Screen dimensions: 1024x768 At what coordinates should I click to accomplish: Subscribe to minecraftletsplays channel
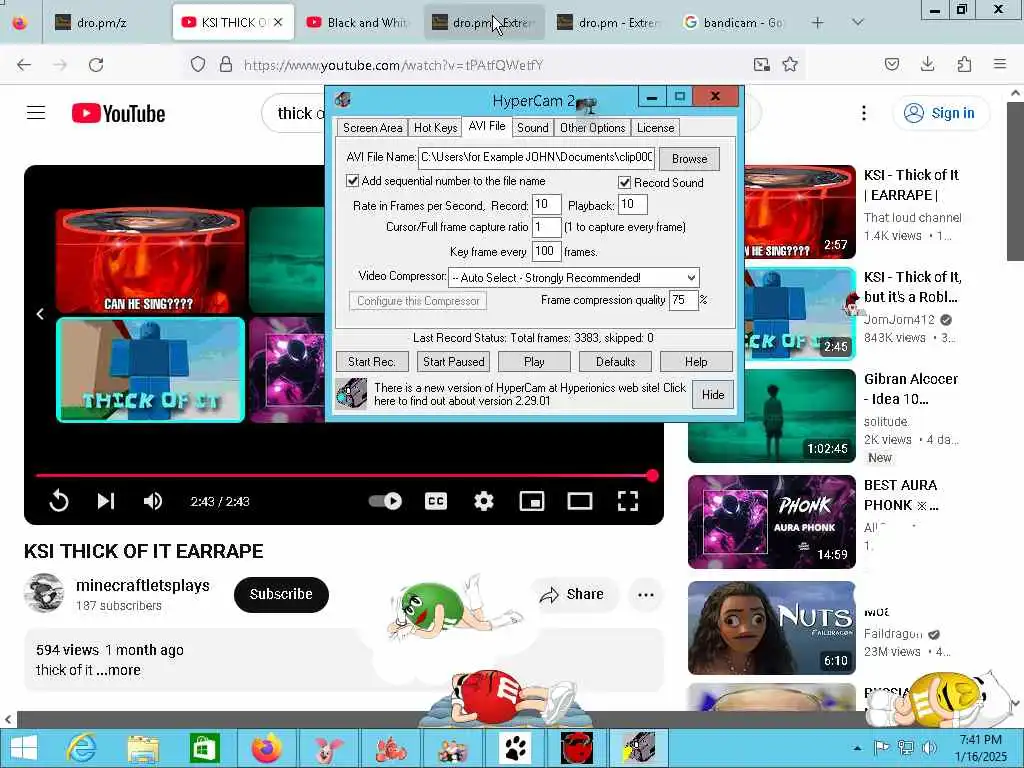[281, 594]
